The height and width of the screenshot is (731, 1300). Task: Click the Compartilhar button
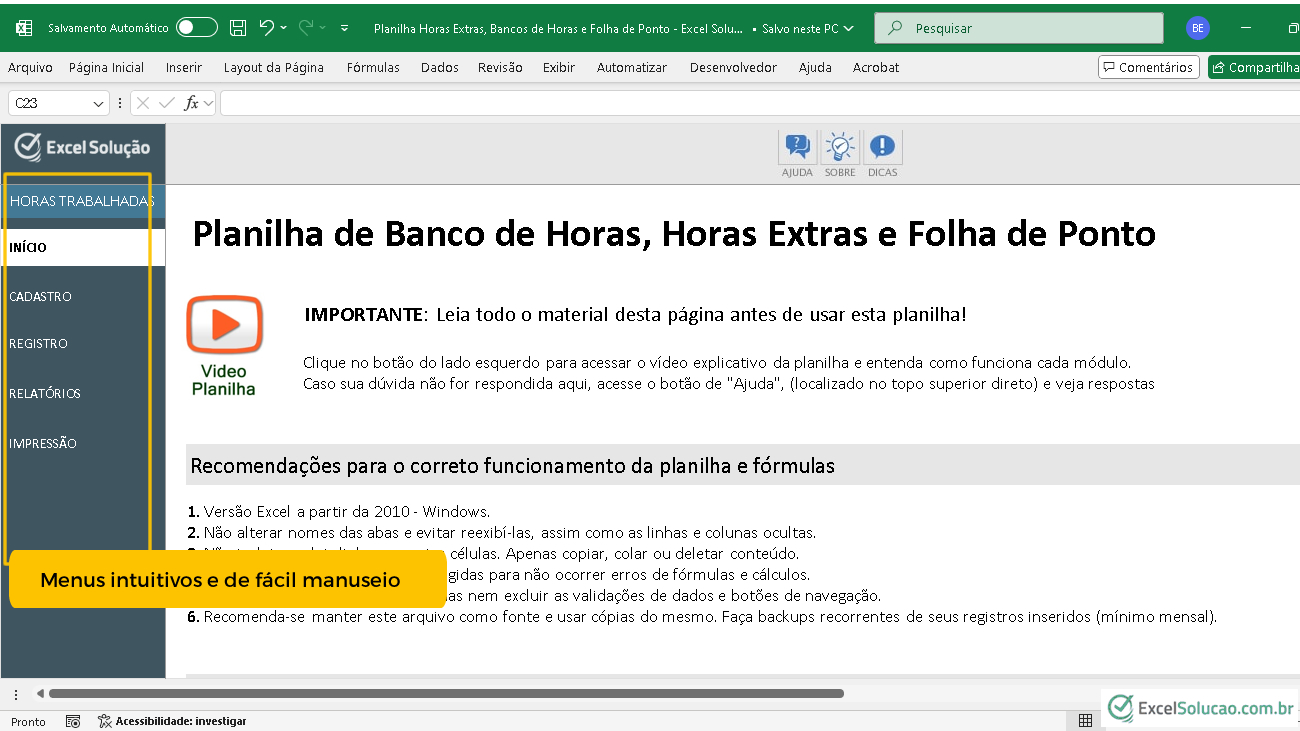click(1255, 67)
